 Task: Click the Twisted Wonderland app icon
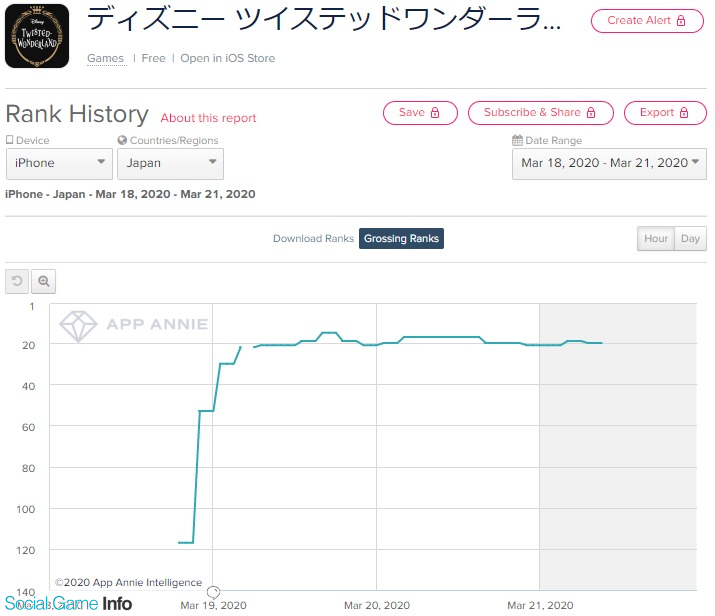(37, 36)
